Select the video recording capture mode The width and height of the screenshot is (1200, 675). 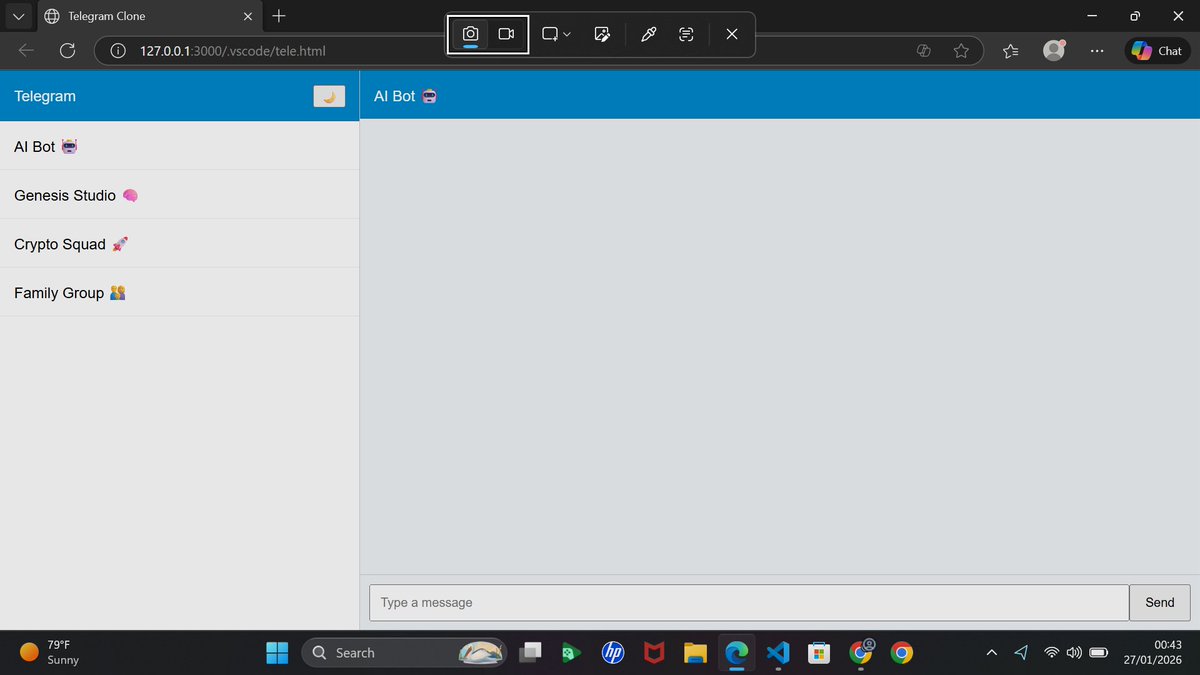click(506, 34)
